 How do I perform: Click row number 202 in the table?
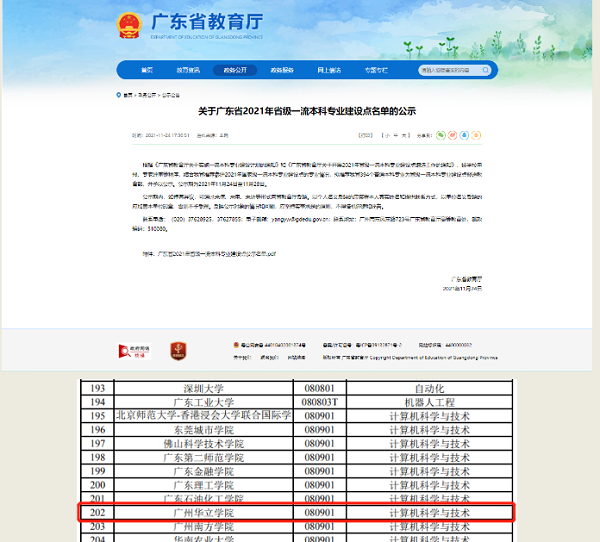click(x=98, y=513)
